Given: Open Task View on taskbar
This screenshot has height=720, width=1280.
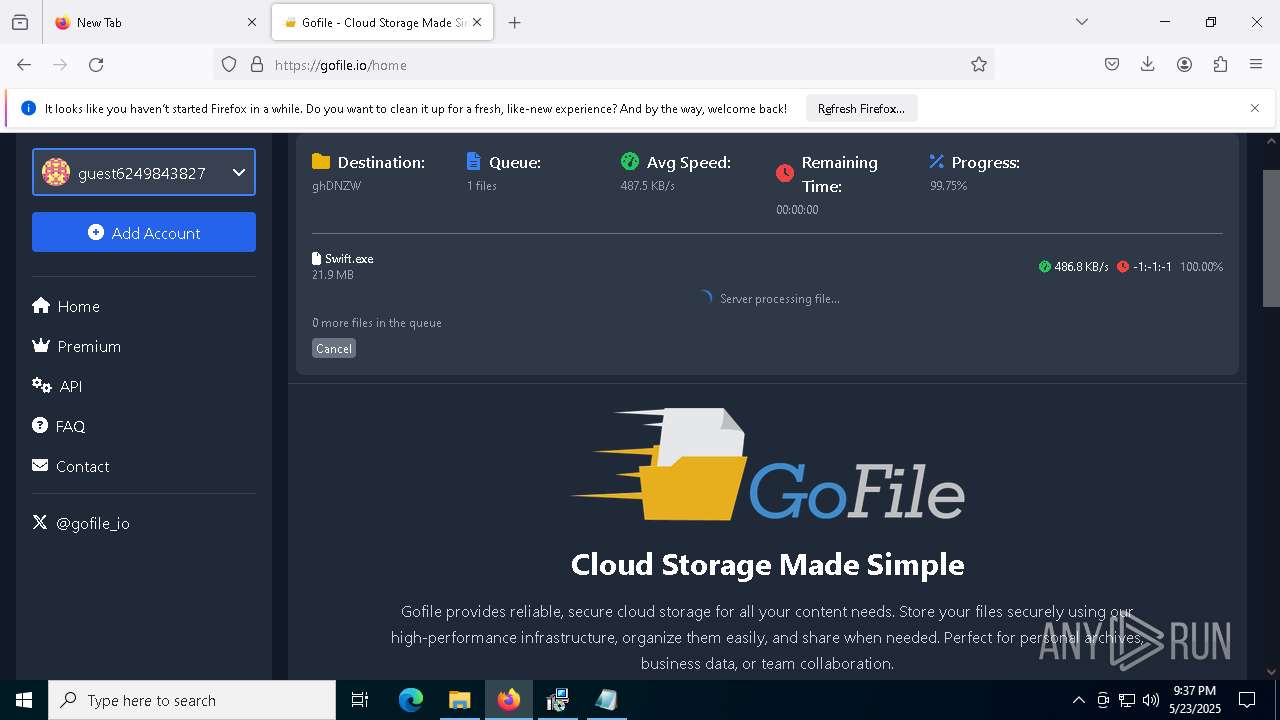Looking at the screenshot, I should point(360,700).
